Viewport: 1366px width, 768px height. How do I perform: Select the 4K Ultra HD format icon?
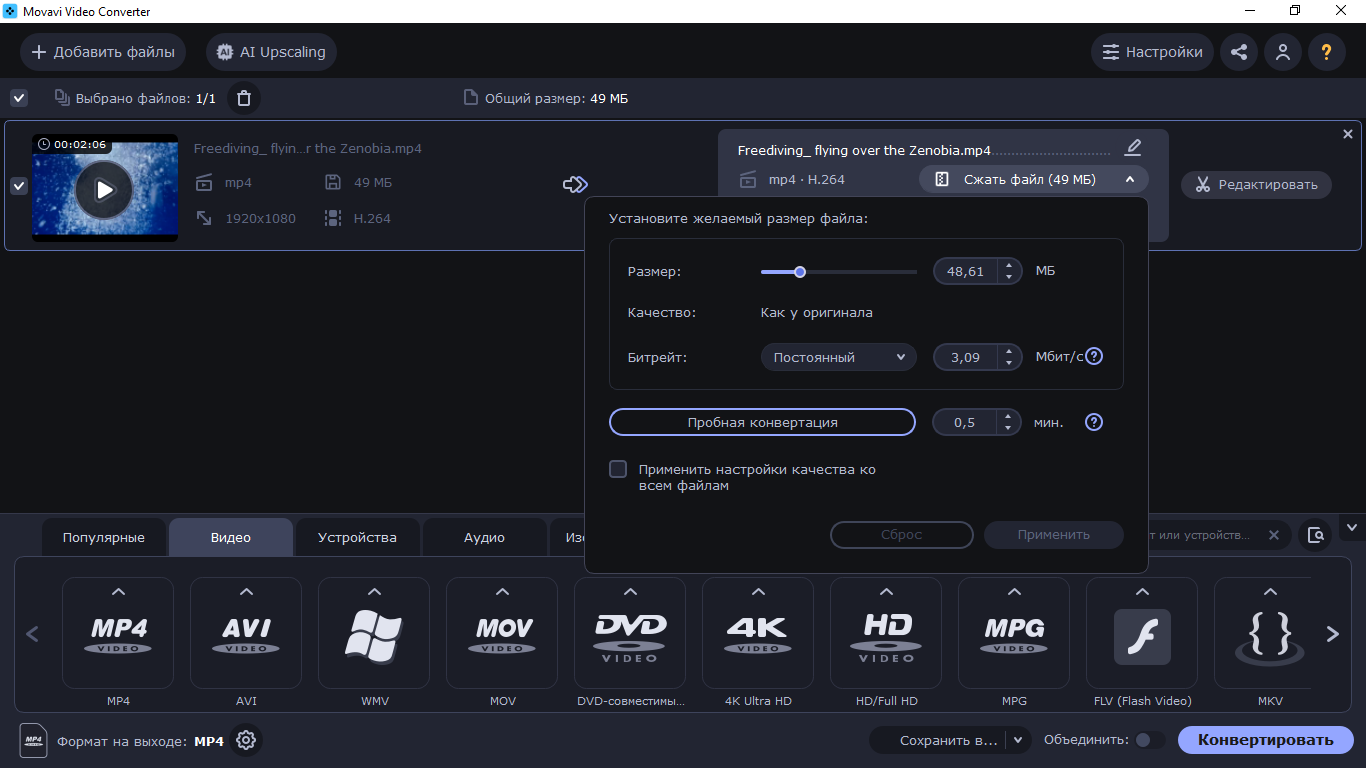758,633
